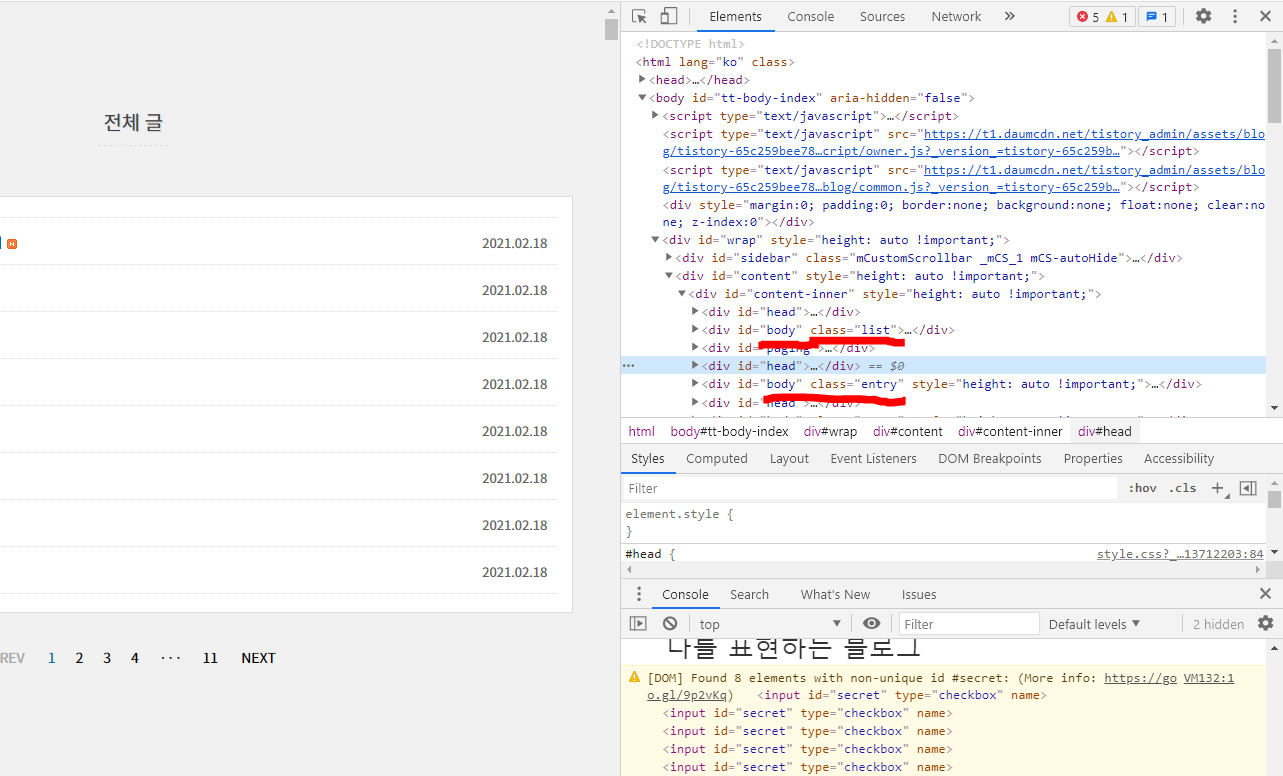Go to page 3 of the post list

click(x=107, y=658)
